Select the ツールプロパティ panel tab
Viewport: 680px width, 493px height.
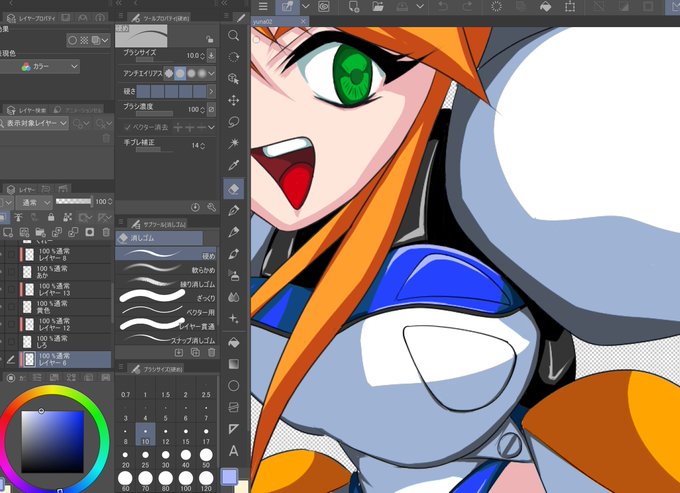click(x=160, y=18)
